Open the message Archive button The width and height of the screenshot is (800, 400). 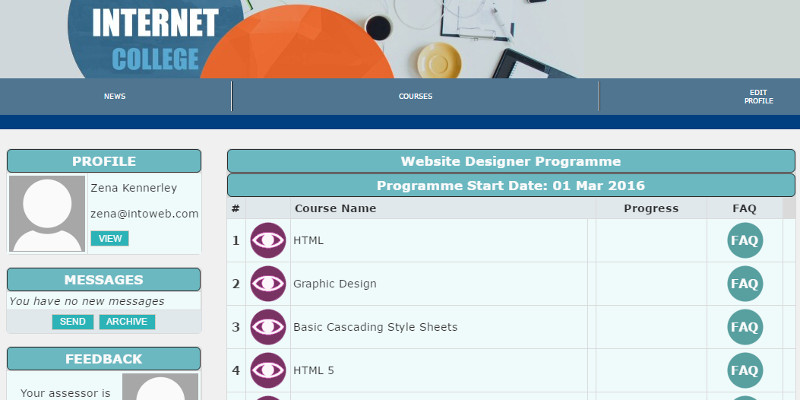tap(127, 322)
